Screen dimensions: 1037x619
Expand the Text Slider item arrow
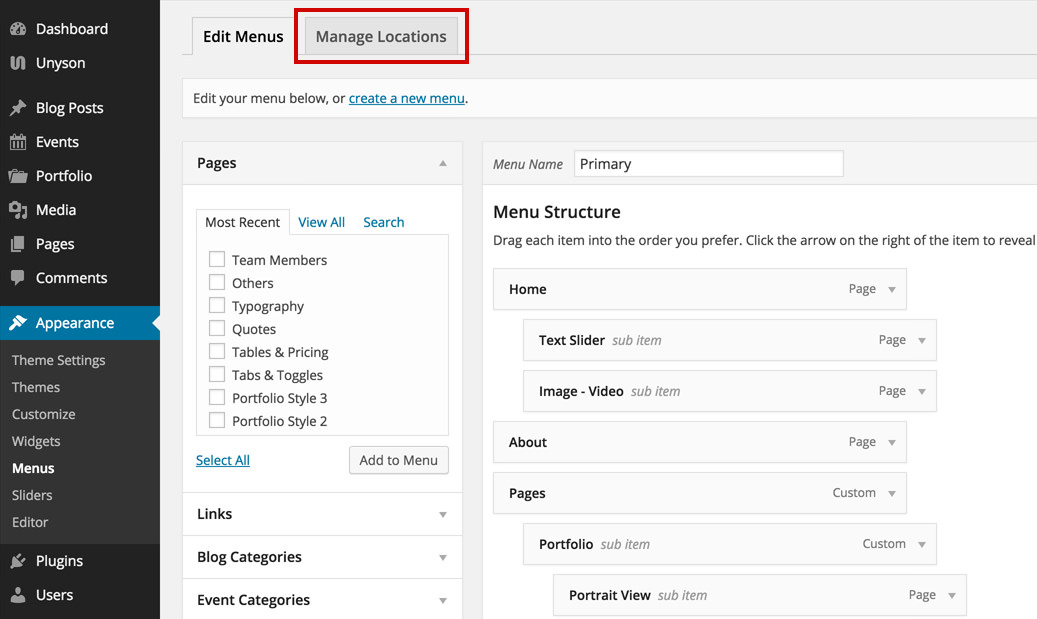[922, 341]
